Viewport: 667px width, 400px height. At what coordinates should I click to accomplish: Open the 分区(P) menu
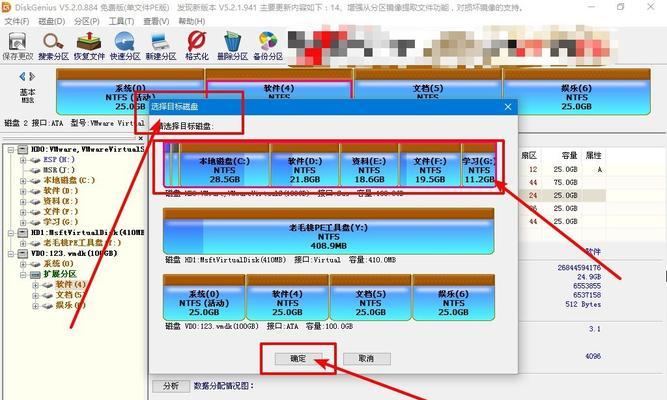86,21
